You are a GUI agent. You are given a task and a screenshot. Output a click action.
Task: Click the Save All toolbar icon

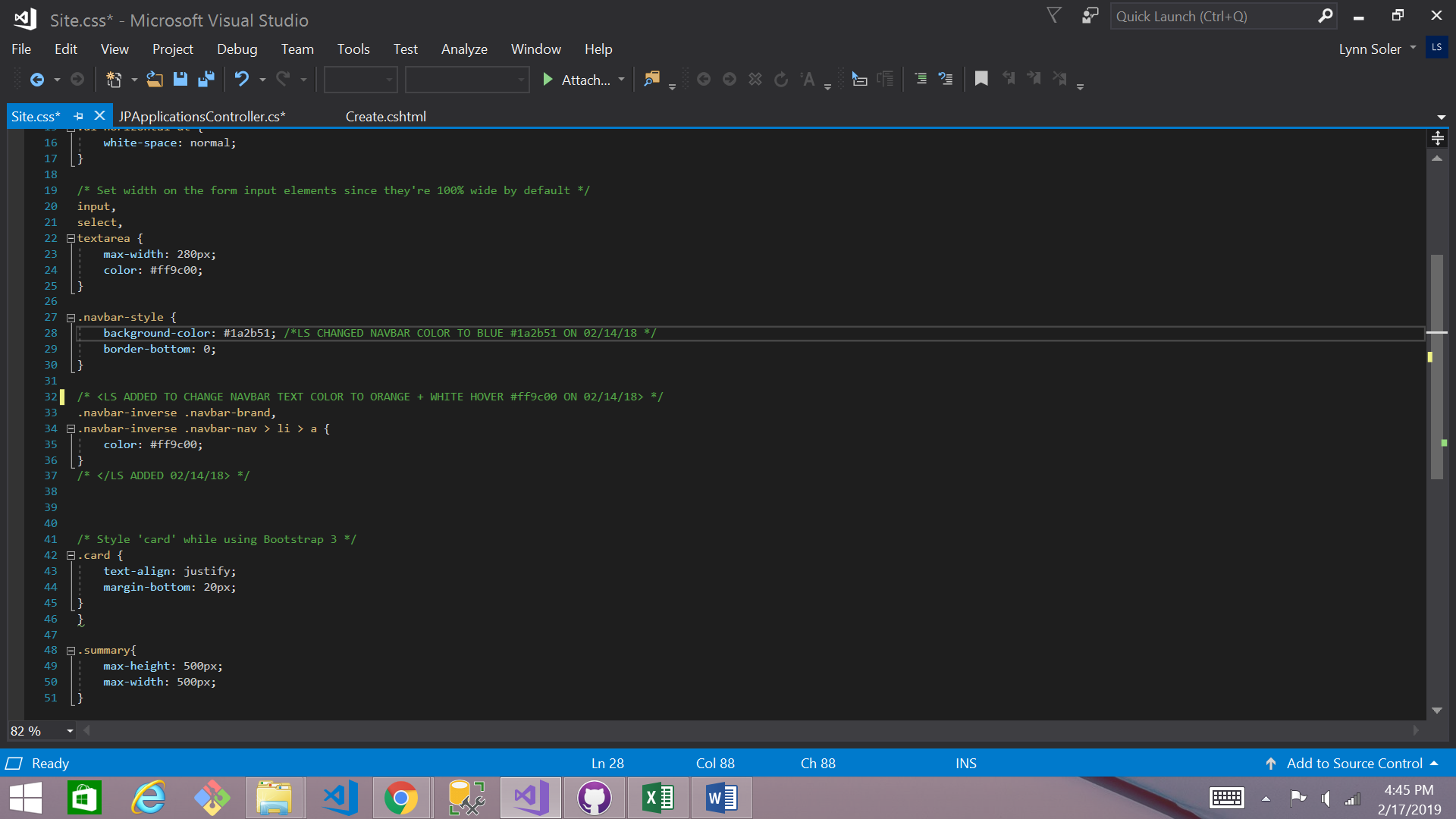(206, 79)
